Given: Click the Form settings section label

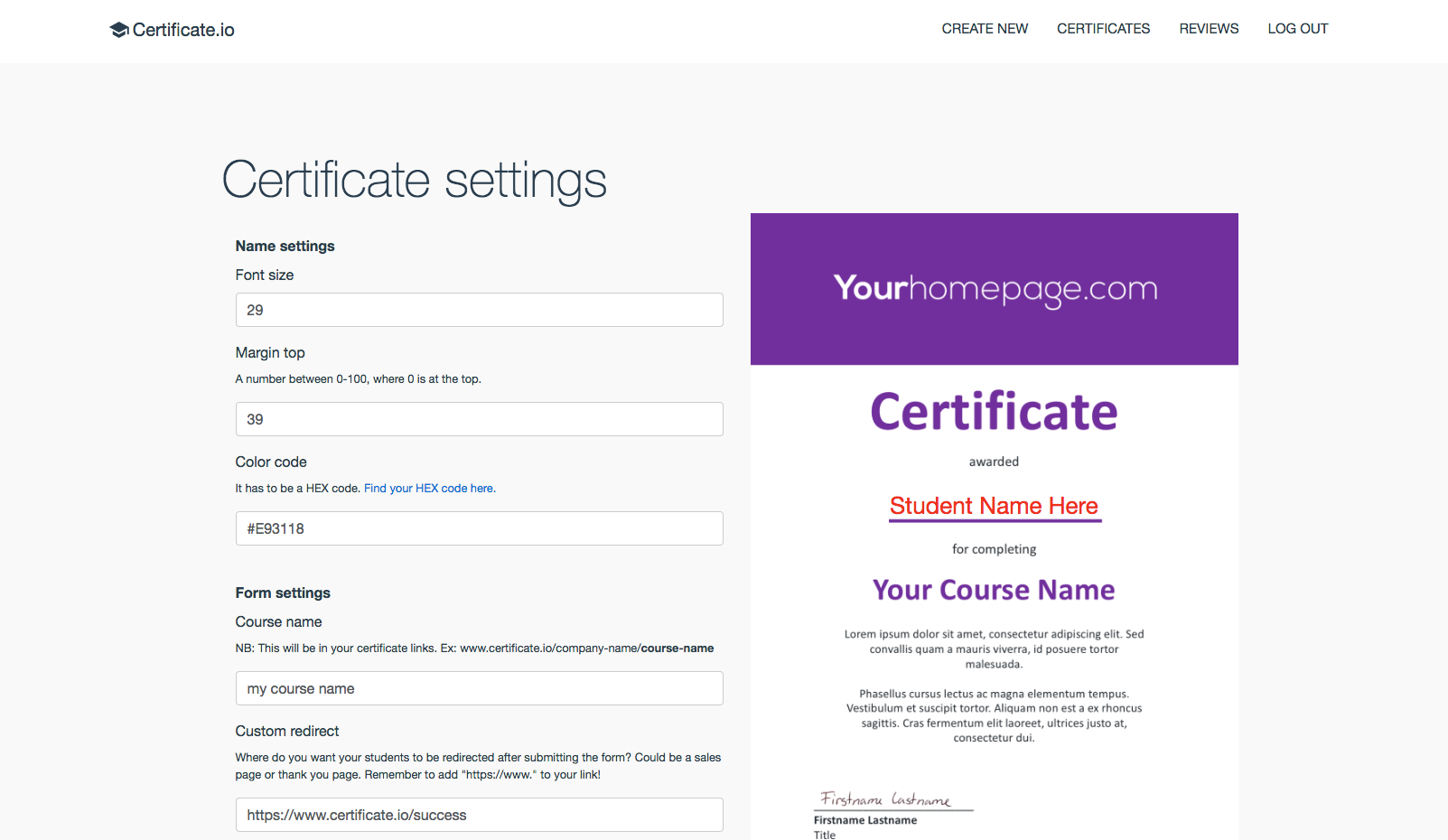Looking at the screenshot, I should (283, 593).
